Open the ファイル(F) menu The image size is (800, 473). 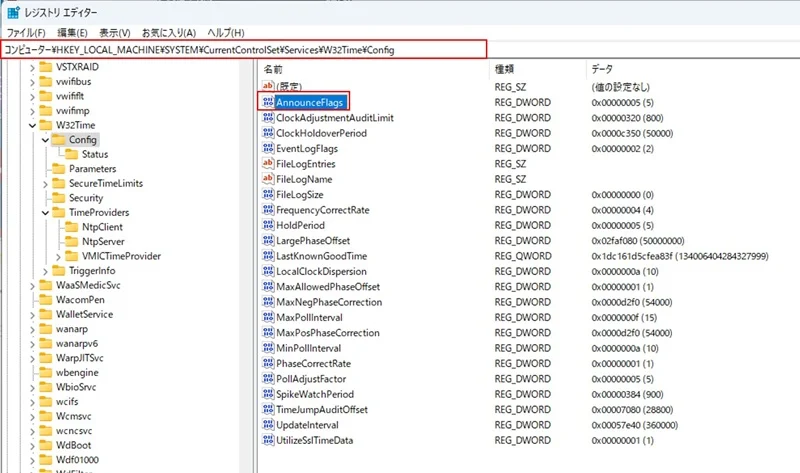pyautogui.click(x=26, y=33)
